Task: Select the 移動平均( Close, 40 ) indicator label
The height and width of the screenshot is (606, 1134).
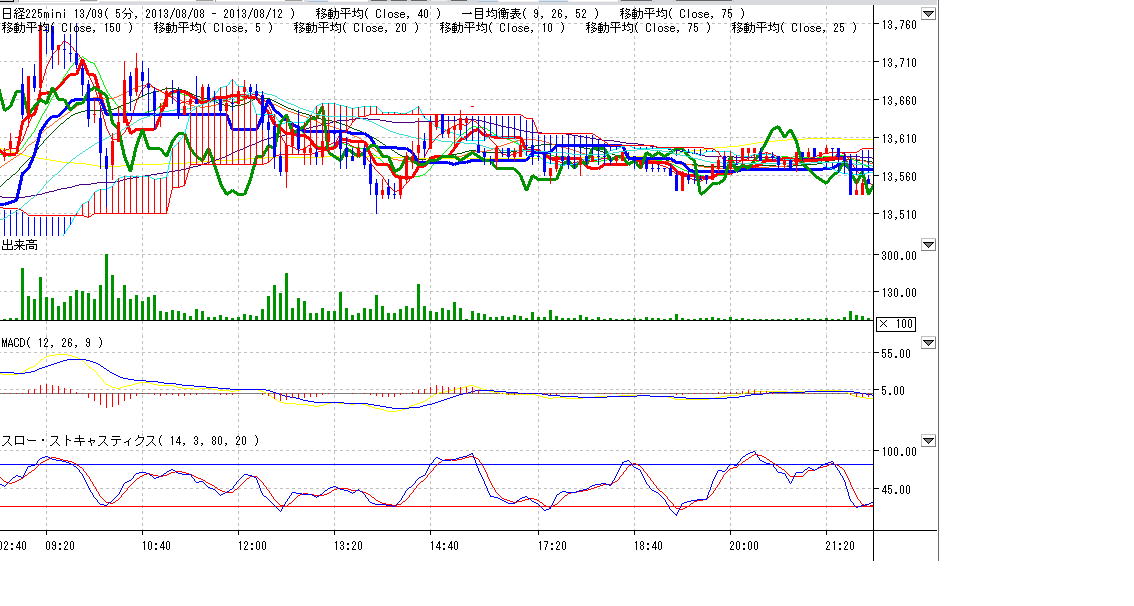Action: coord(378,13)
